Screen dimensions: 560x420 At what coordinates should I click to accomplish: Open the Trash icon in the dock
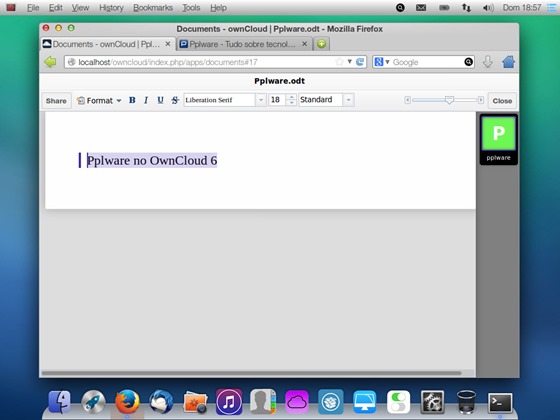pyautogui.click(x=466, y=402)
